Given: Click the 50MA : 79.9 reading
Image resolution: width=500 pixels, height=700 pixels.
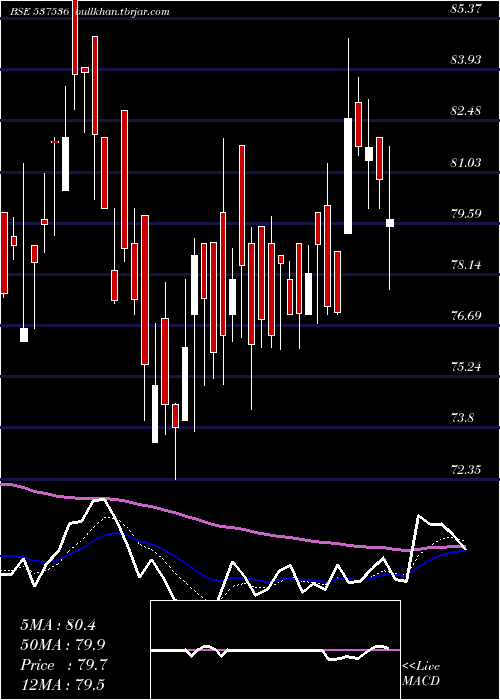Looking at the screenshot, I should [x=63, y=645].
